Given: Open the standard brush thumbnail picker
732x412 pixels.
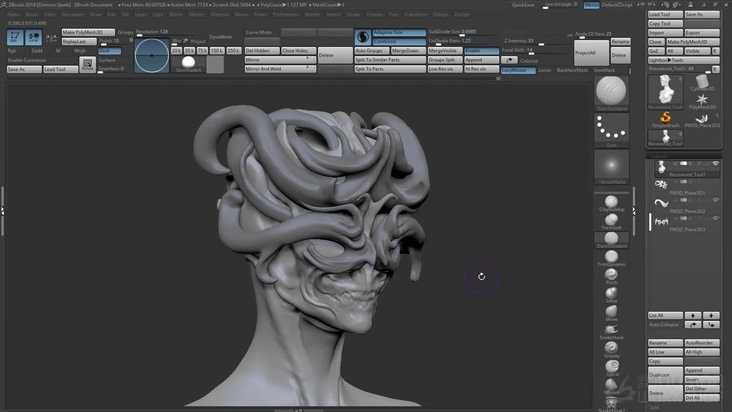Looking at the screenshot, I should [610, 93].
